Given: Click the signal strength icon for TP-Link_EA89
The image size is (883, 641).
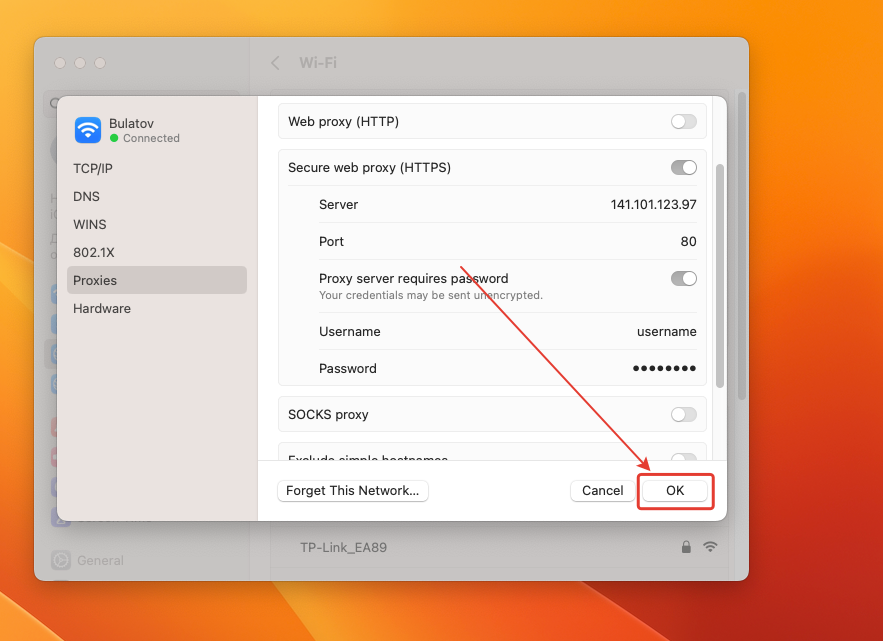Looking at the screenshot, I should 710,547.
